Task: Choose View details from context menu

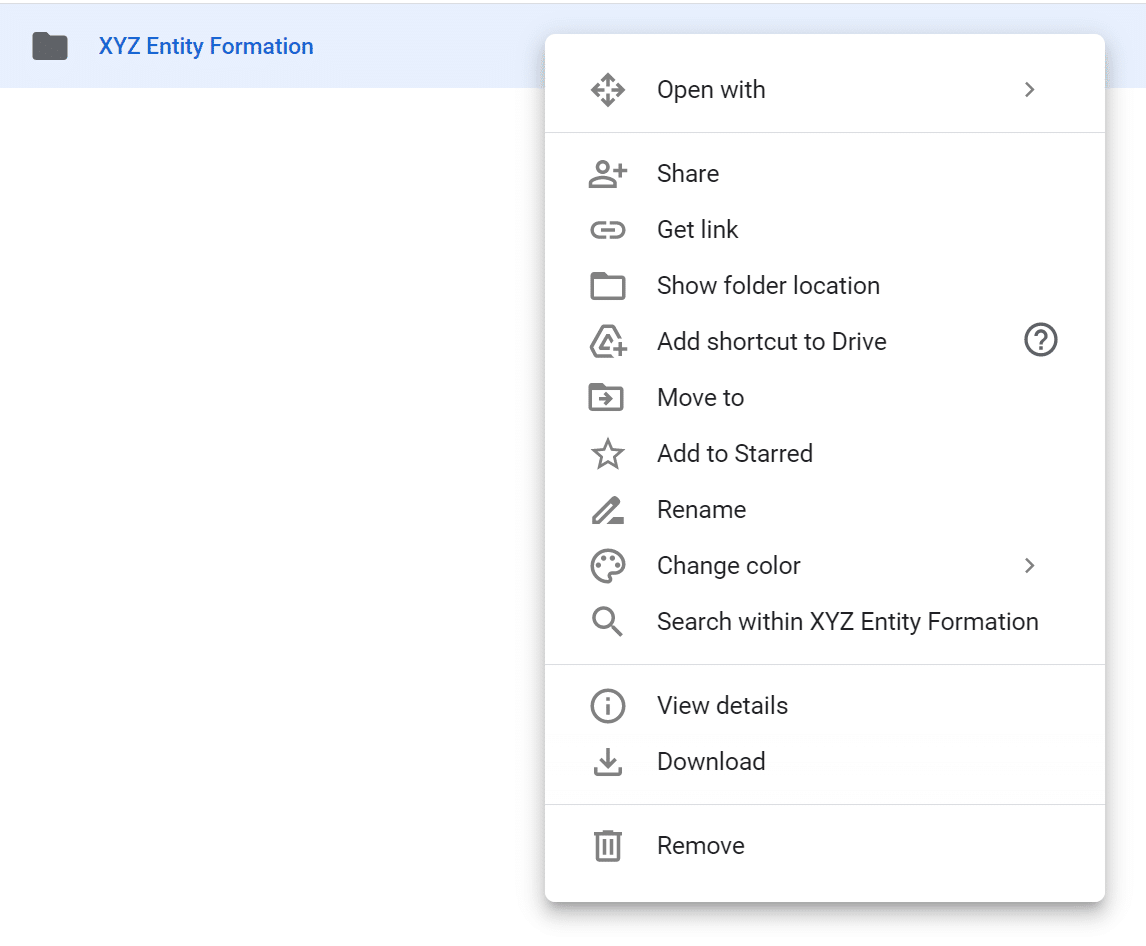Action: [824, 706]
